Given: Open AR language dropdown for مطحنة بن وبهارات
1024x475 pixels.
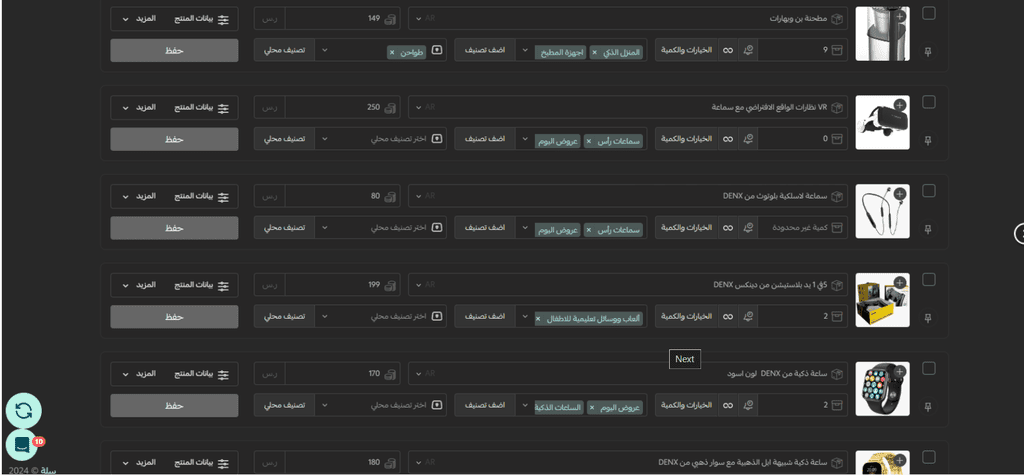Looking at the screenshot, I should tap(424, 18).
